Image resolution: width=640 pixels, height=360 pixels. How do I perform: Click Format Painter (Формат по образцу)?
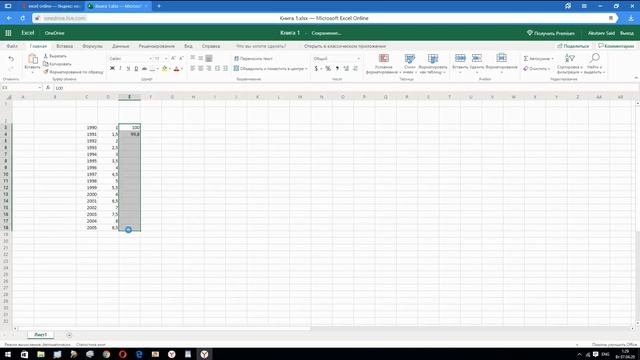pos(73,72)
